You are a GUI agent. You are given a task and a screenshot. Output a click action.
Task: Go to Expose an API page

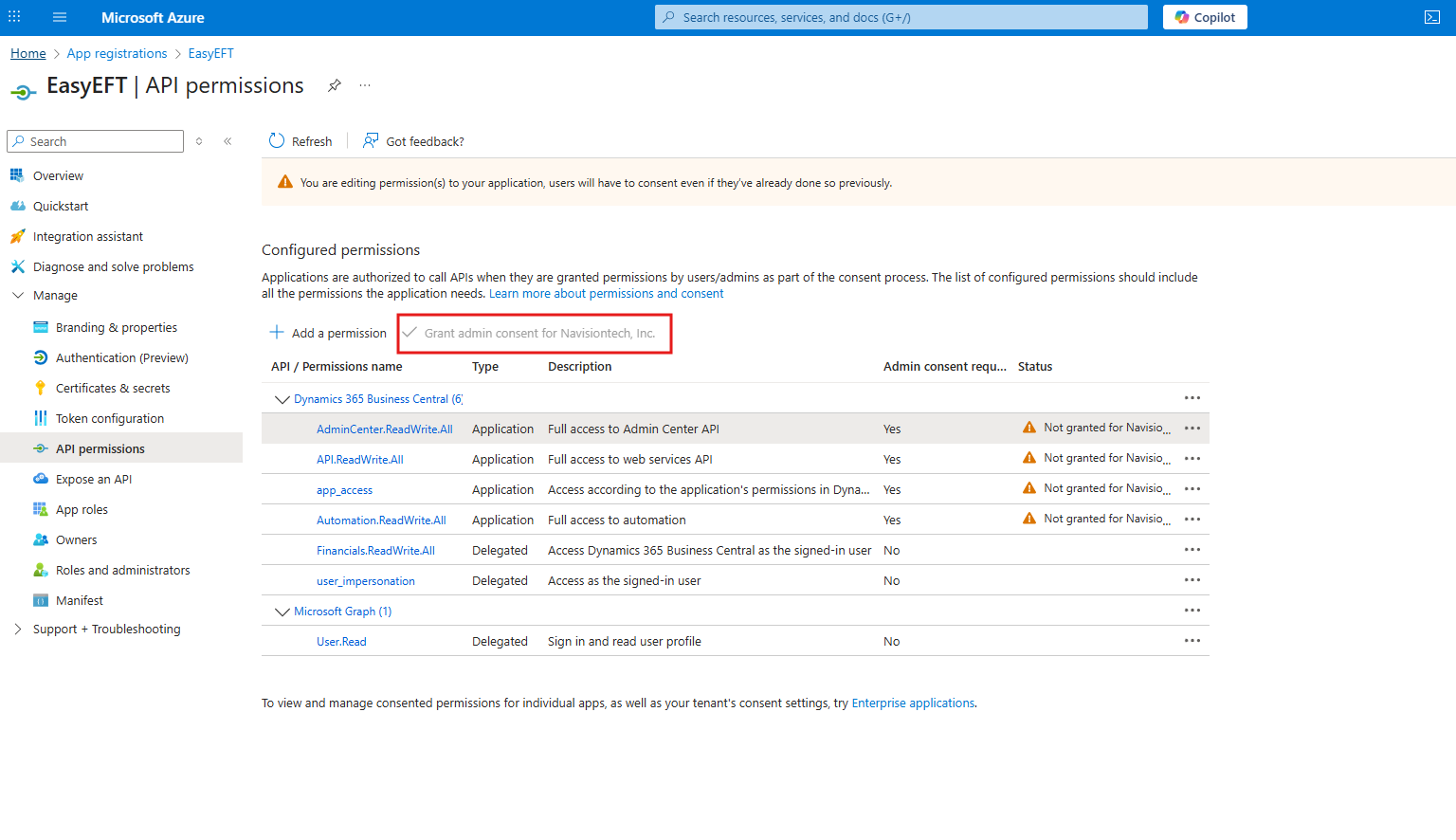pyautogui.click(x=93, y=479)
